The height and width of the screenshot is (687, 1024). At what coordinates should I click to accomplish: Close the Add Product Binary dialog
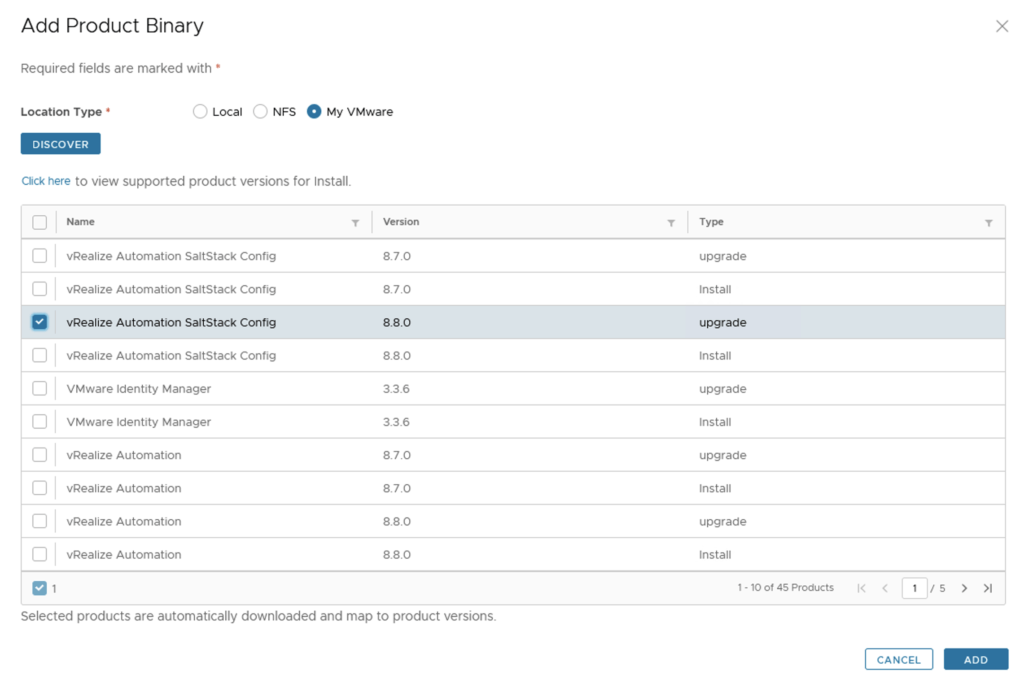tap(1001, 27)
